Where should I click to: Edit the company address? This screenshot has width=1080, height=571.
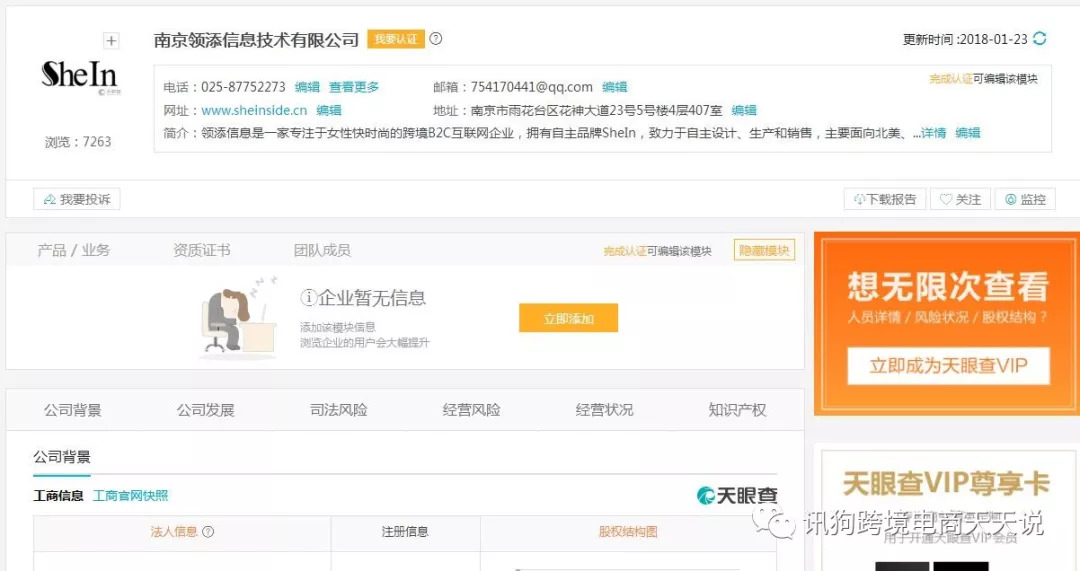[744, 110]
